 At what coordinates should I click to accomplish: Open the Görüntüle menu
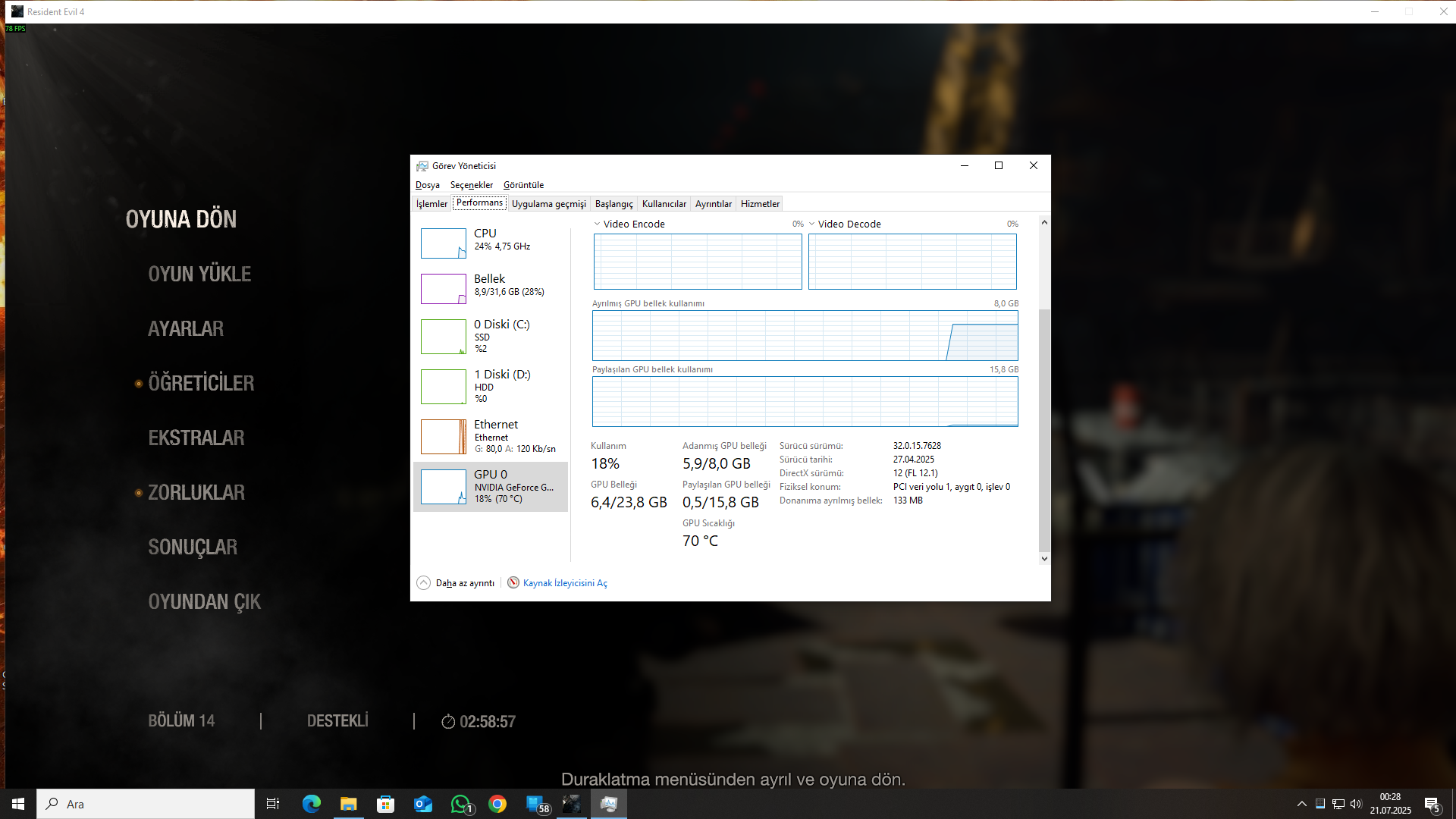[x=523, y=185]
